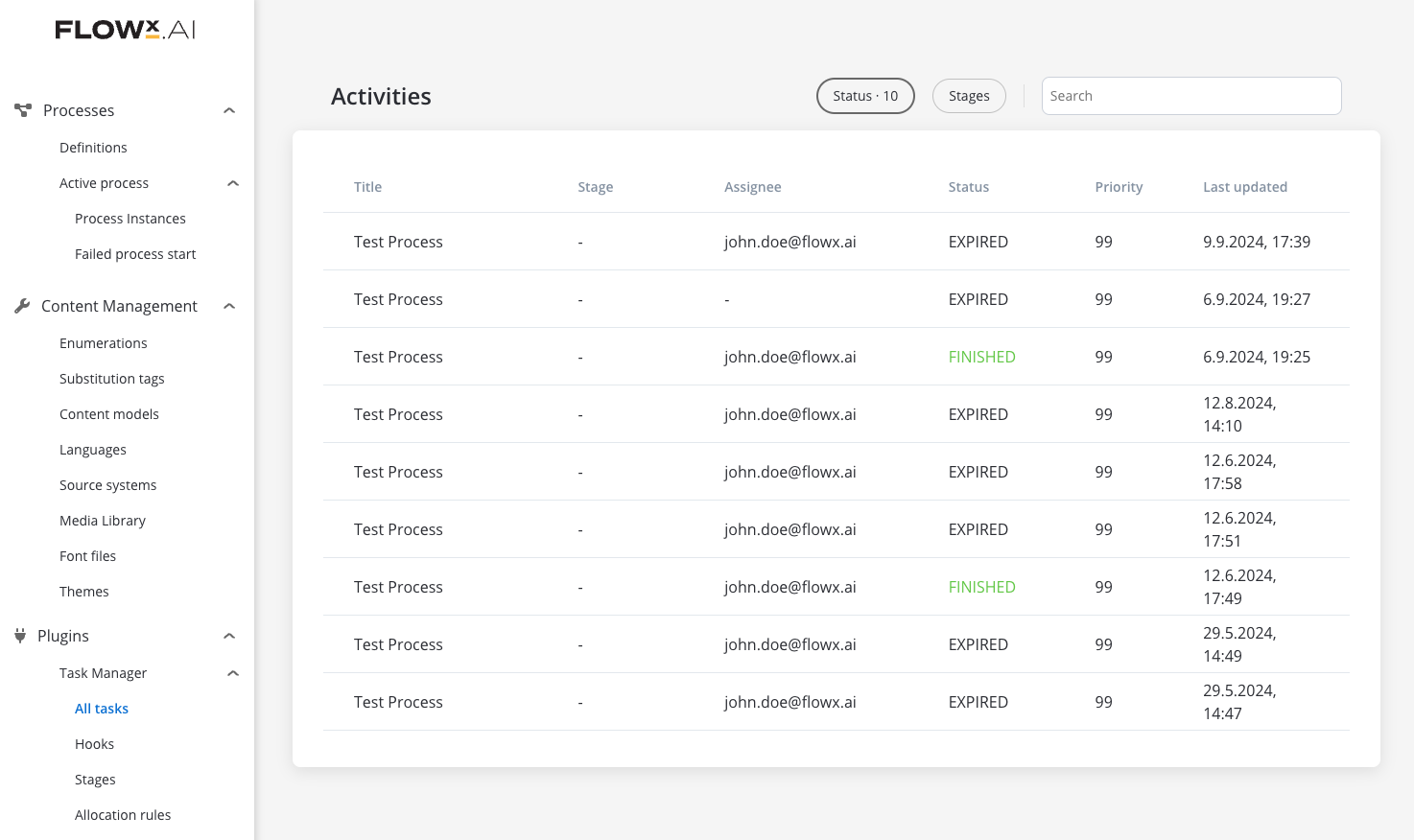Screen dimensions: 1414x840
Task: Click the Processes menu label
Action: click(x=79, y=110)
